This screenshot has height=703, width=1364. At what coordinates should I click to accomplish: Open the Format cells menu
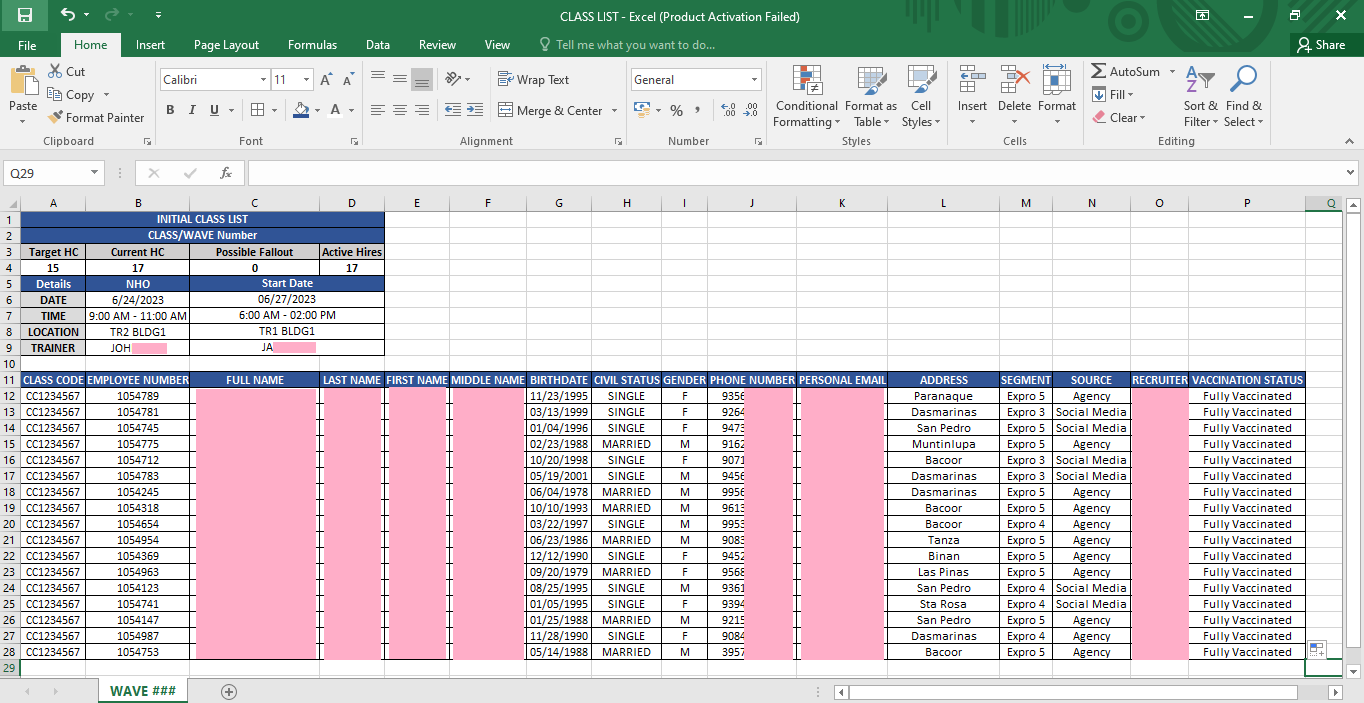tap(1057, 97)
